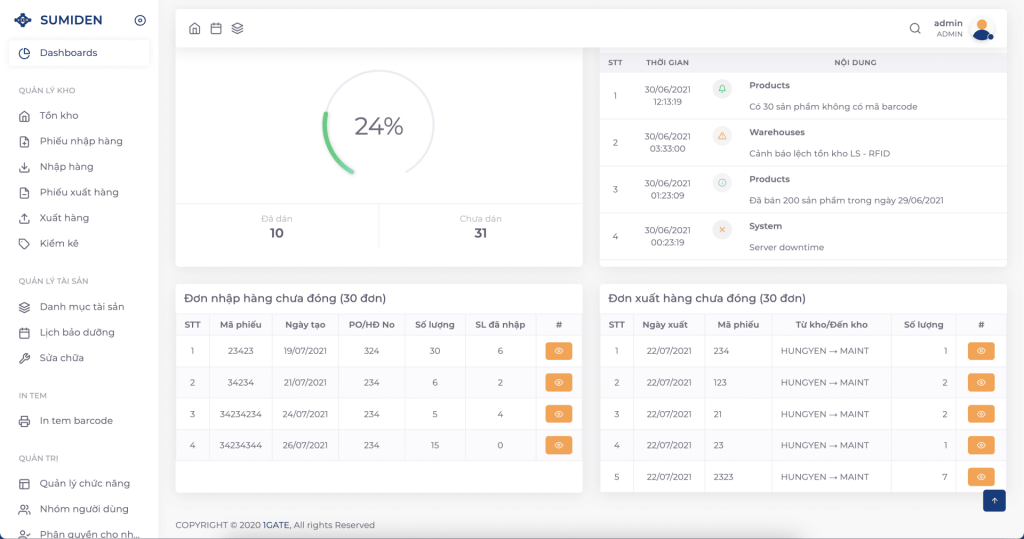Click the scroll-to-top arrow button
This screenshot has height=539, width=1024.
click(994, 500)
